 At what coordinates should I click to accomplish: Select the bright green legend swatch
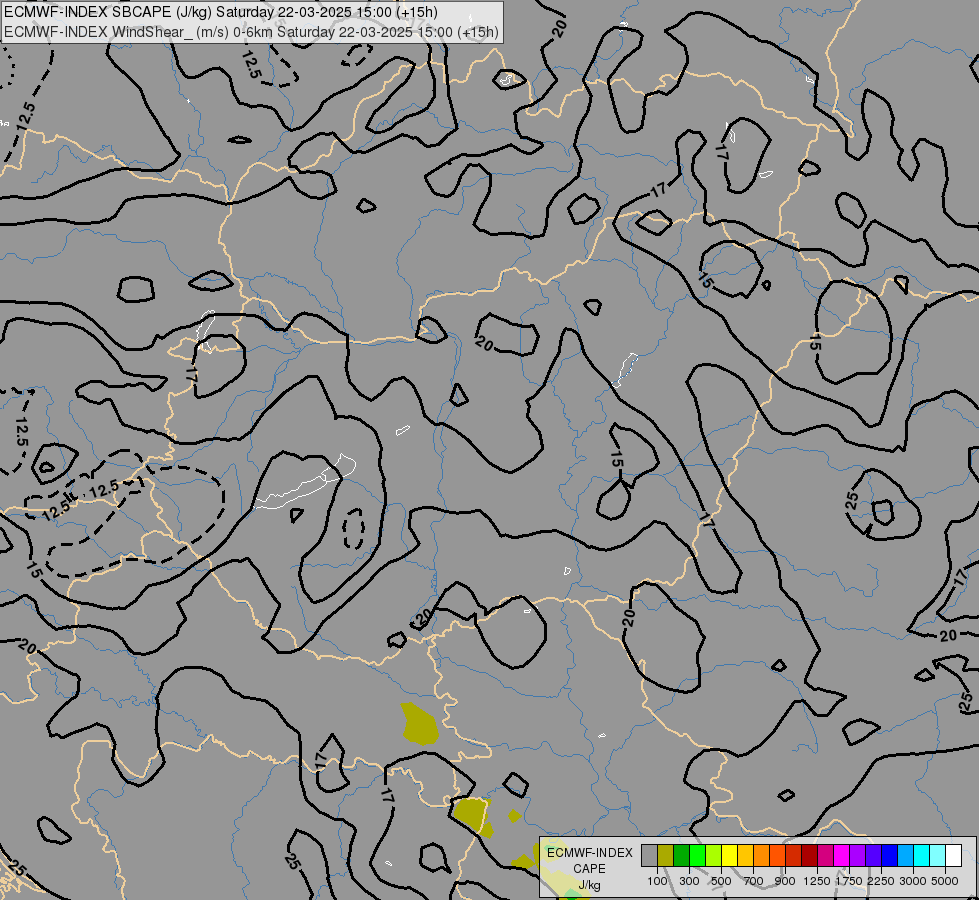click(697, 856)
